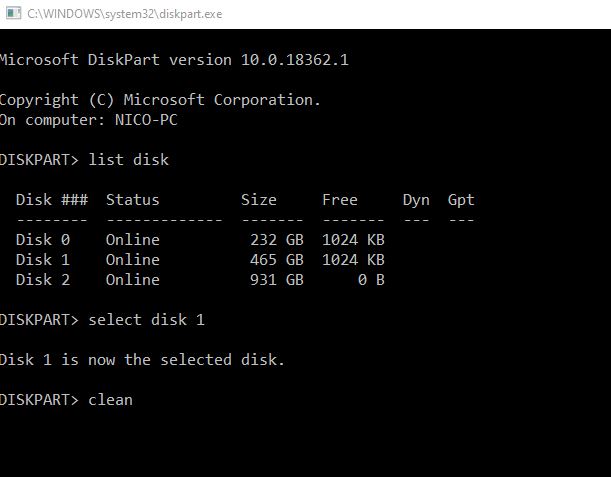Click the Gpt column header
Image resolution: width=611 pixels, height=477 pixels.
tap(461, 200)
